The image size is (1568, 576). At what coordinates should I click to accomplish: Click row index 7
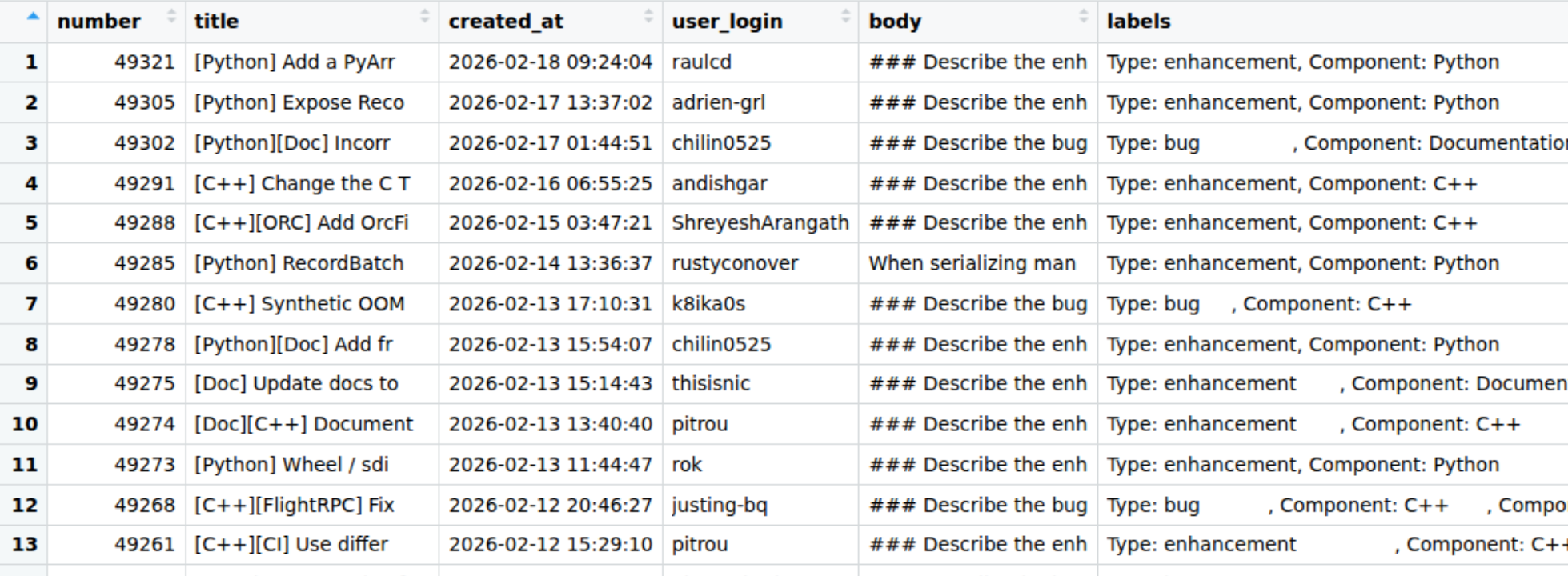[30, 304]
